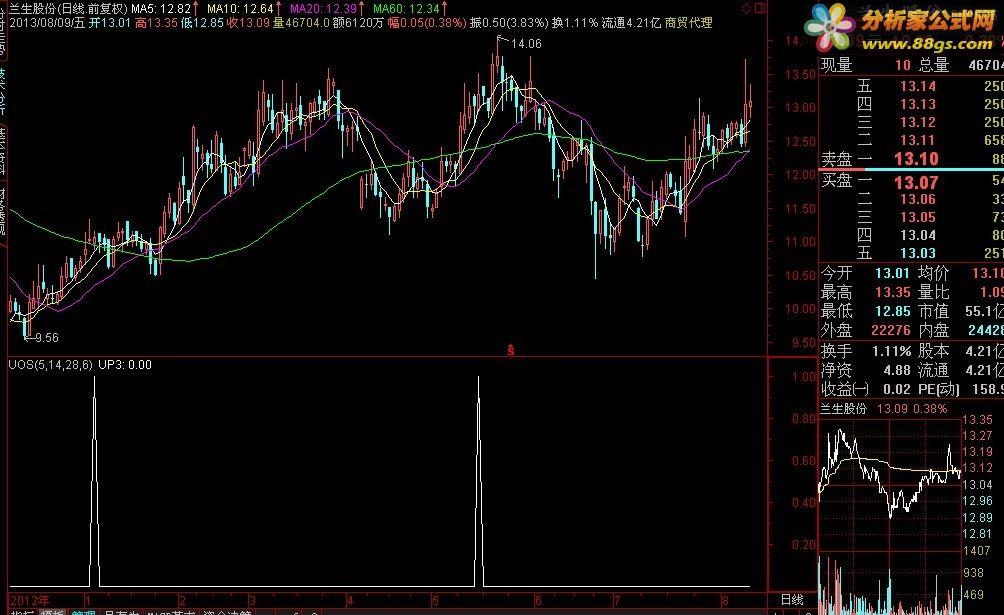Click the MA5: 12.82 indicator label
This screenshot has width=1004, height=615.
pyautogui.click(x=161, y=9)
